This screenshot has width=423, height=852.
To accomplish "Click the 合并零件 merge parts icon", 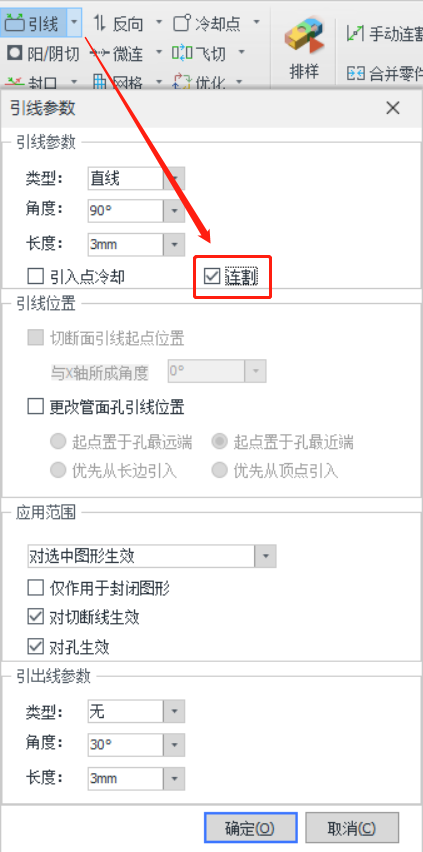I will 356,73.
